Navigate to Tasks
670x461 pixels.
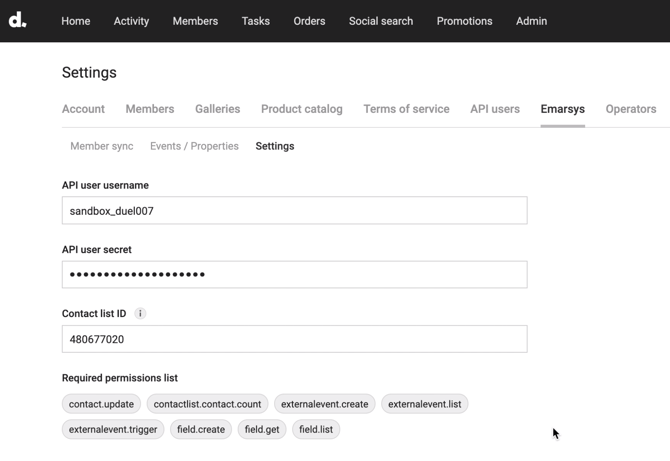(x=255, y=21)
